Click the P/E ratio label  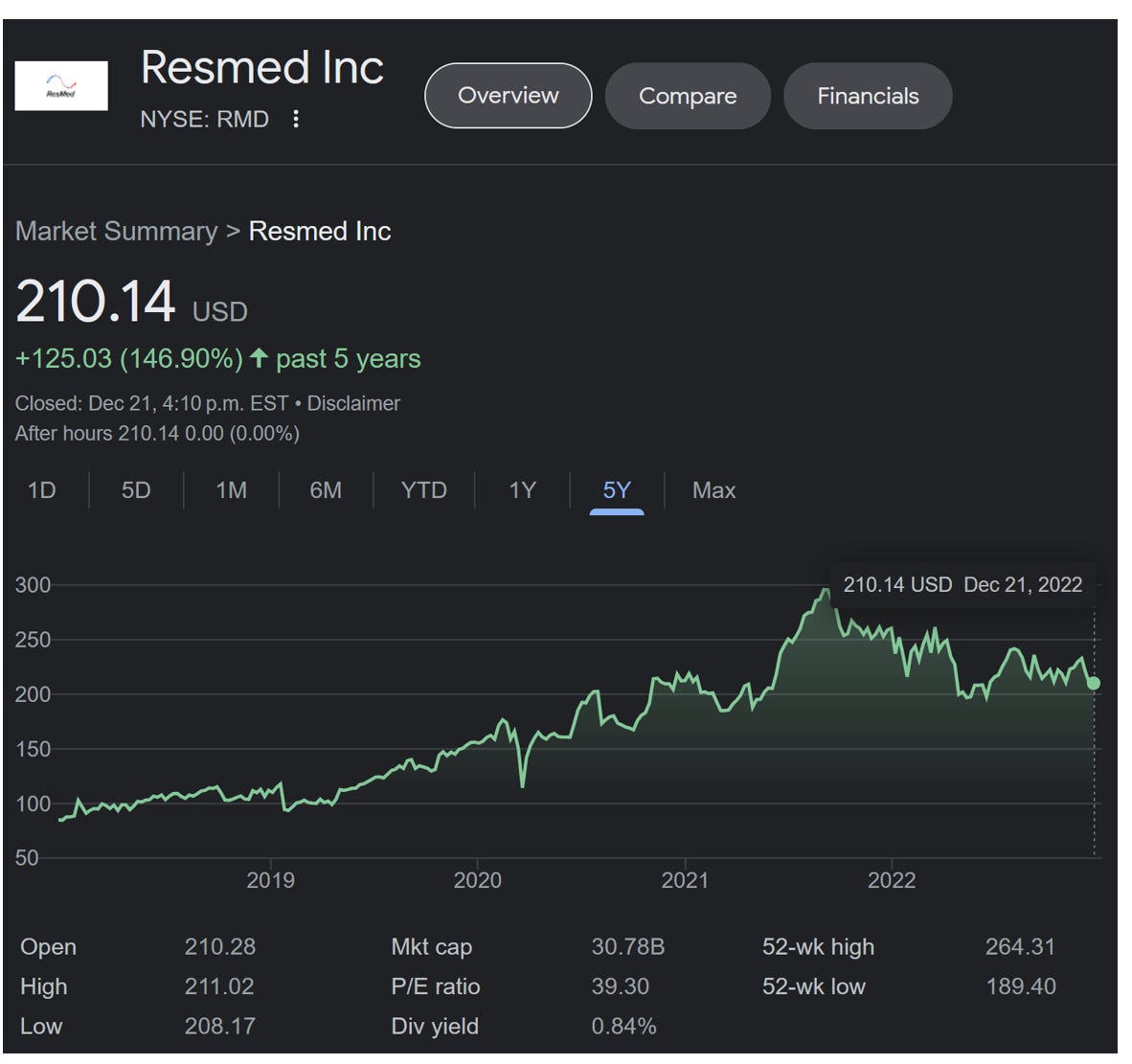point(436,986)
